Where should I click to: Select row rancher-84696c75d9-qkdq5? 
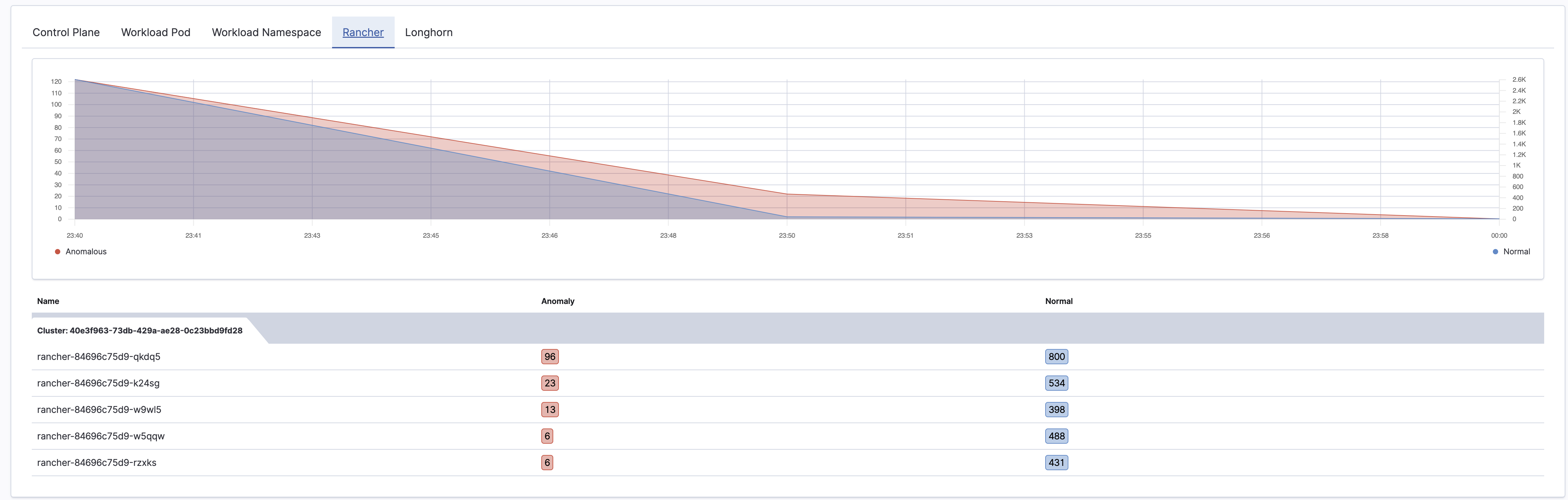coord(788,357)
